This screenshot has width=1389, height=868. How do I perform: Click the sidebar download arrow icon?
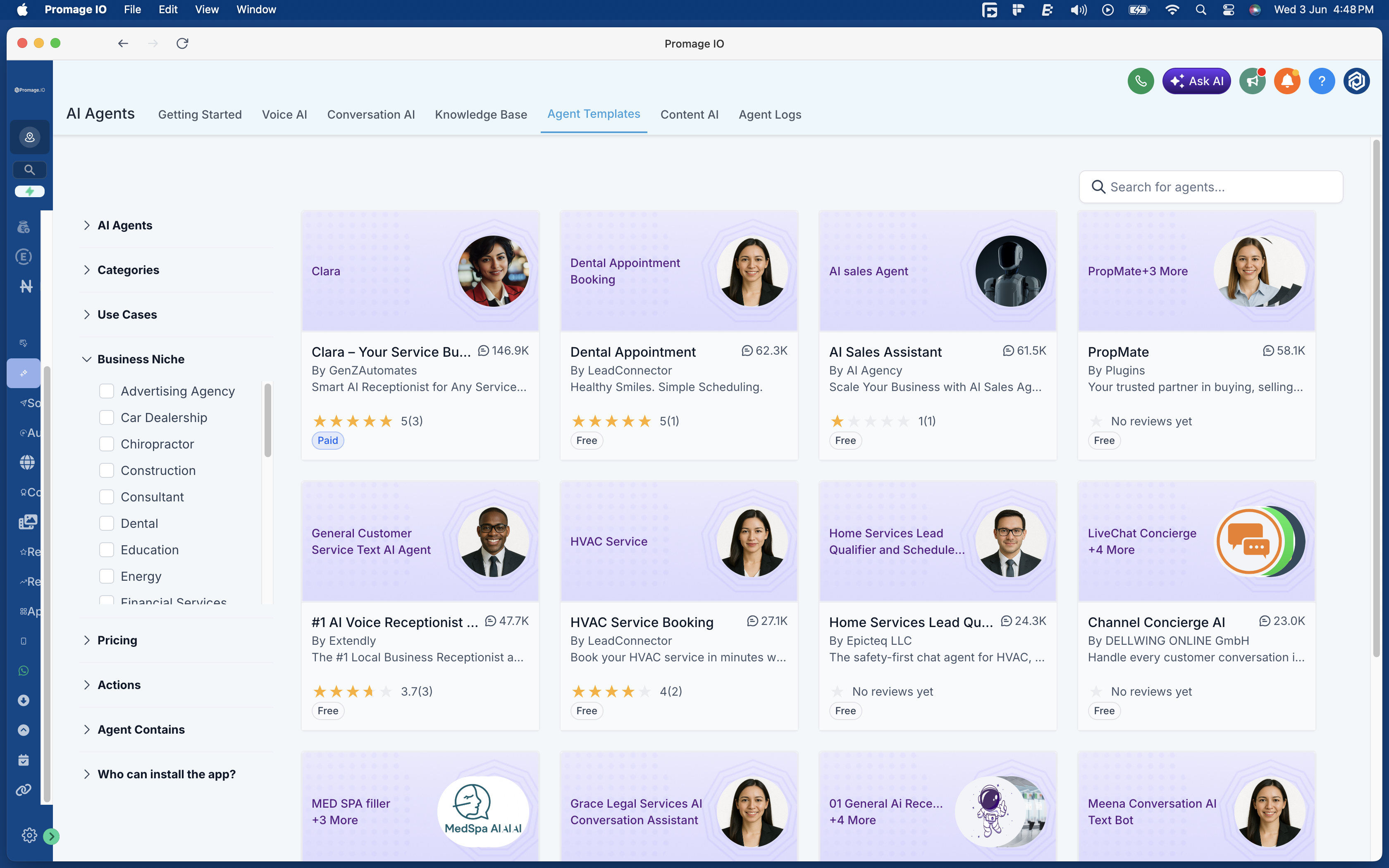tap(24, 700)
